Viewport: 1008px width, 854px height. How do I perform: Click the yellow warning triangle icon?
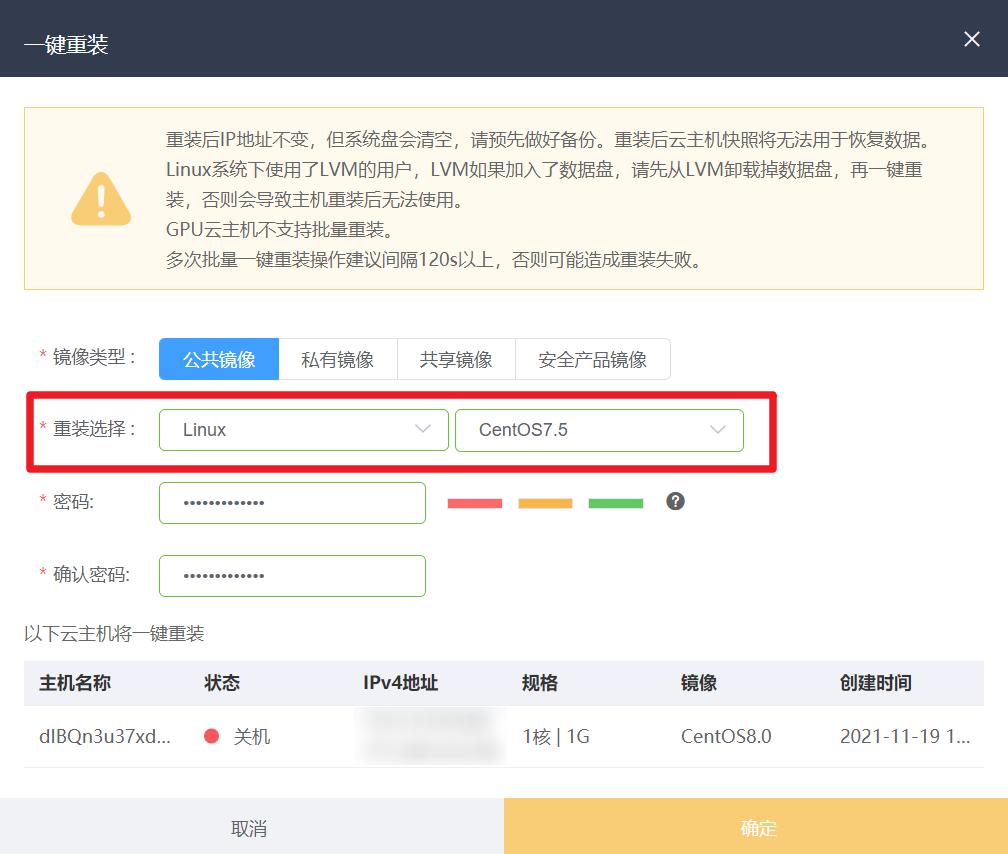[x=101, y=199]
